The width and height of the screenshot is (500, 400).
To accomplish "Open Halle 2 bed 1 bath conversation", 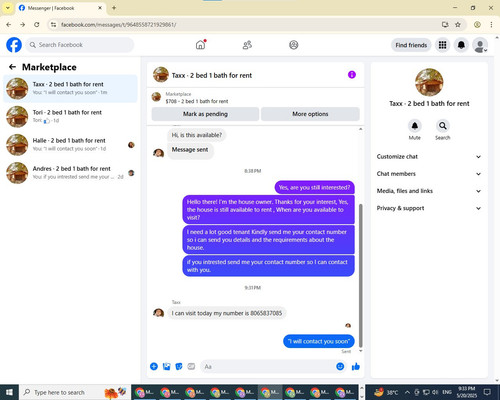I will click(x=70, y=145).
